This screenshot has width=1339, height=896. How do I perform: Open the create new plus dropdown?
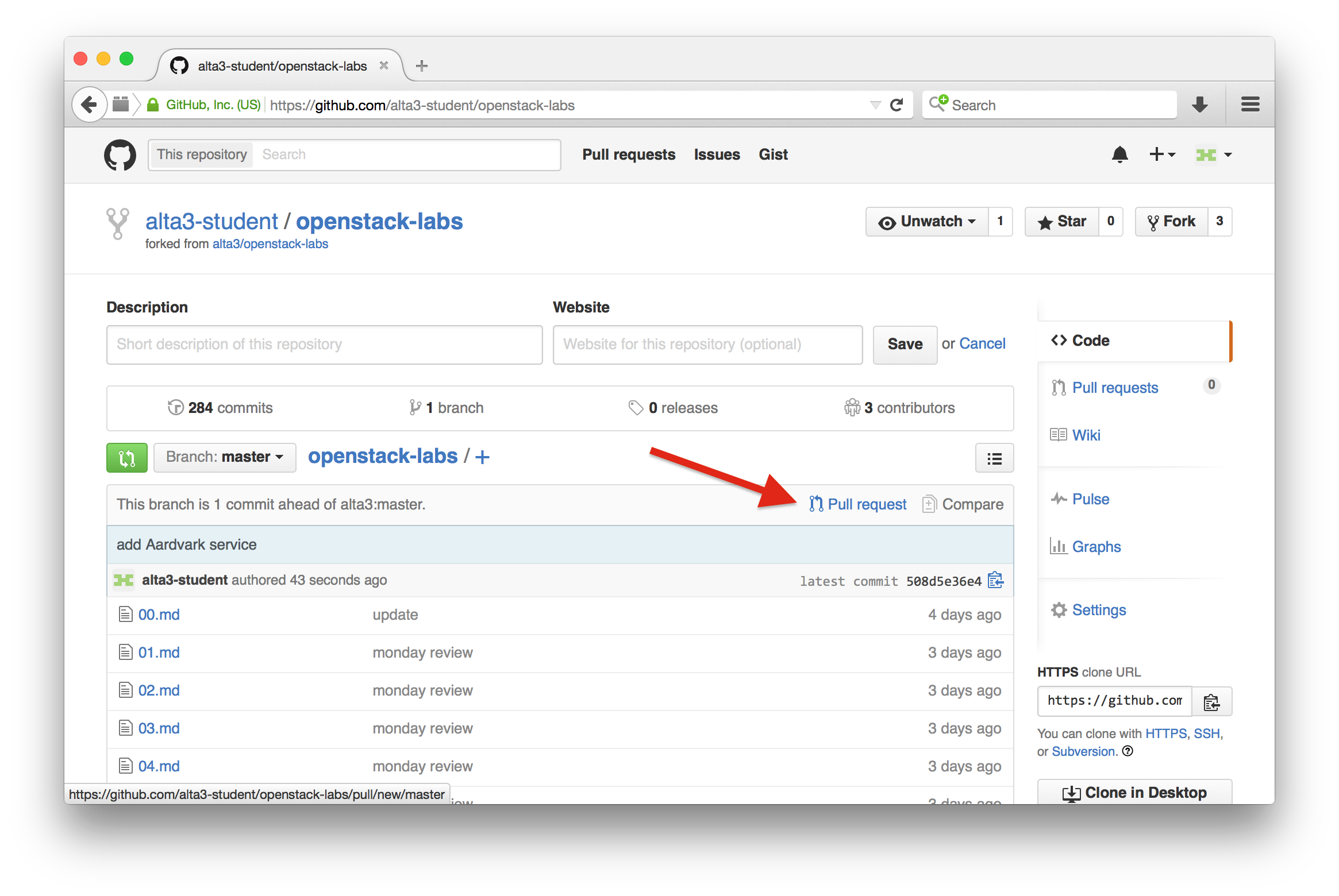(1162, 155)
